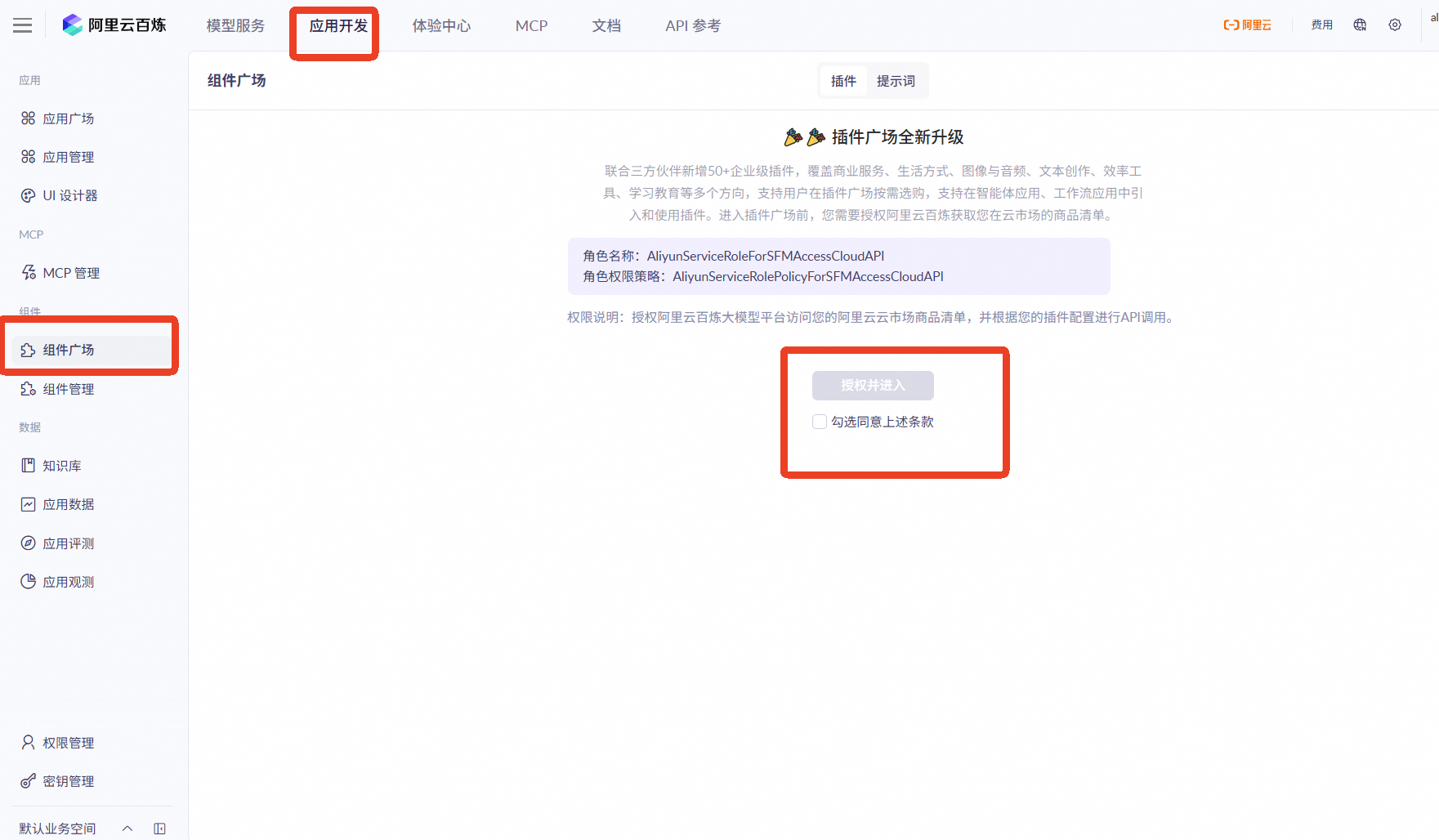Open the MCP top navigation tab

pyautogui.click(x=532, y=25)
